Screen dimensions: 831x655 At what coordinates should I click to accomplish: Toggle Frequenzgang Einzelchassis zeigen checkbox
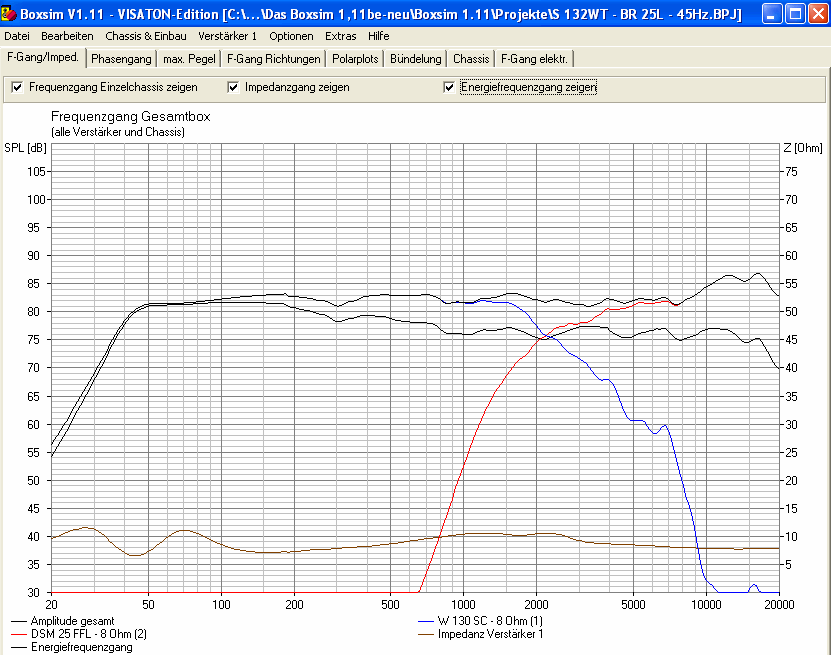(17, 87)
